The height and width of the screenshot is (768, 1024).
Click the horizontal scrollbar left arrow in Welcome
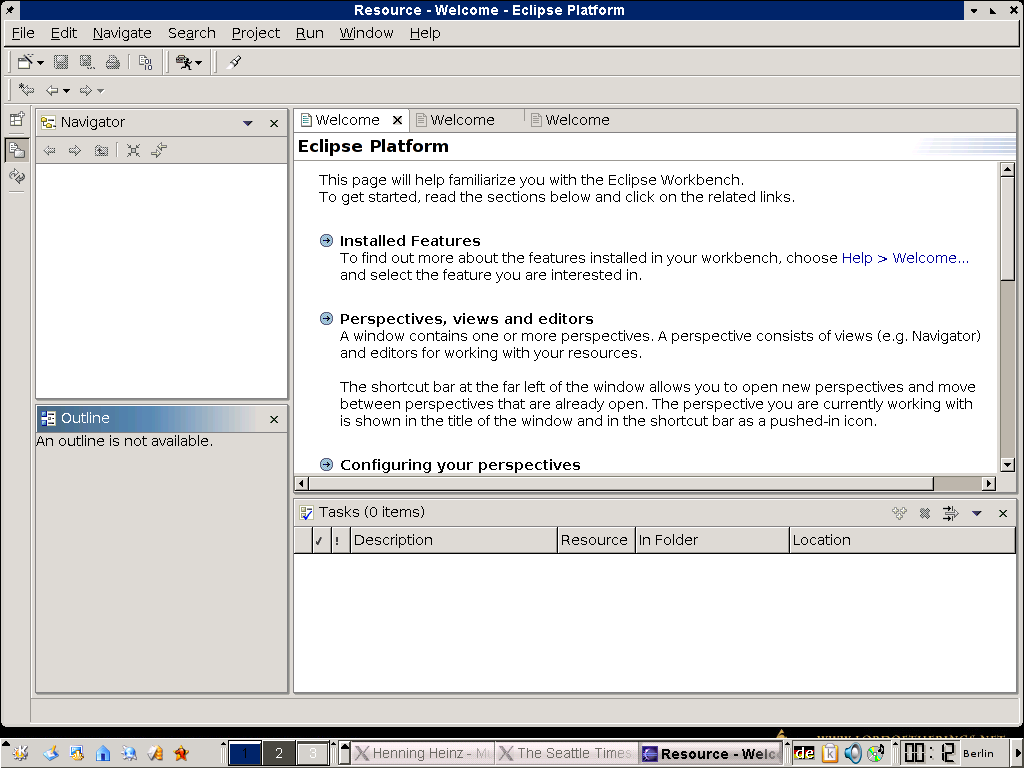coord(301,483)
